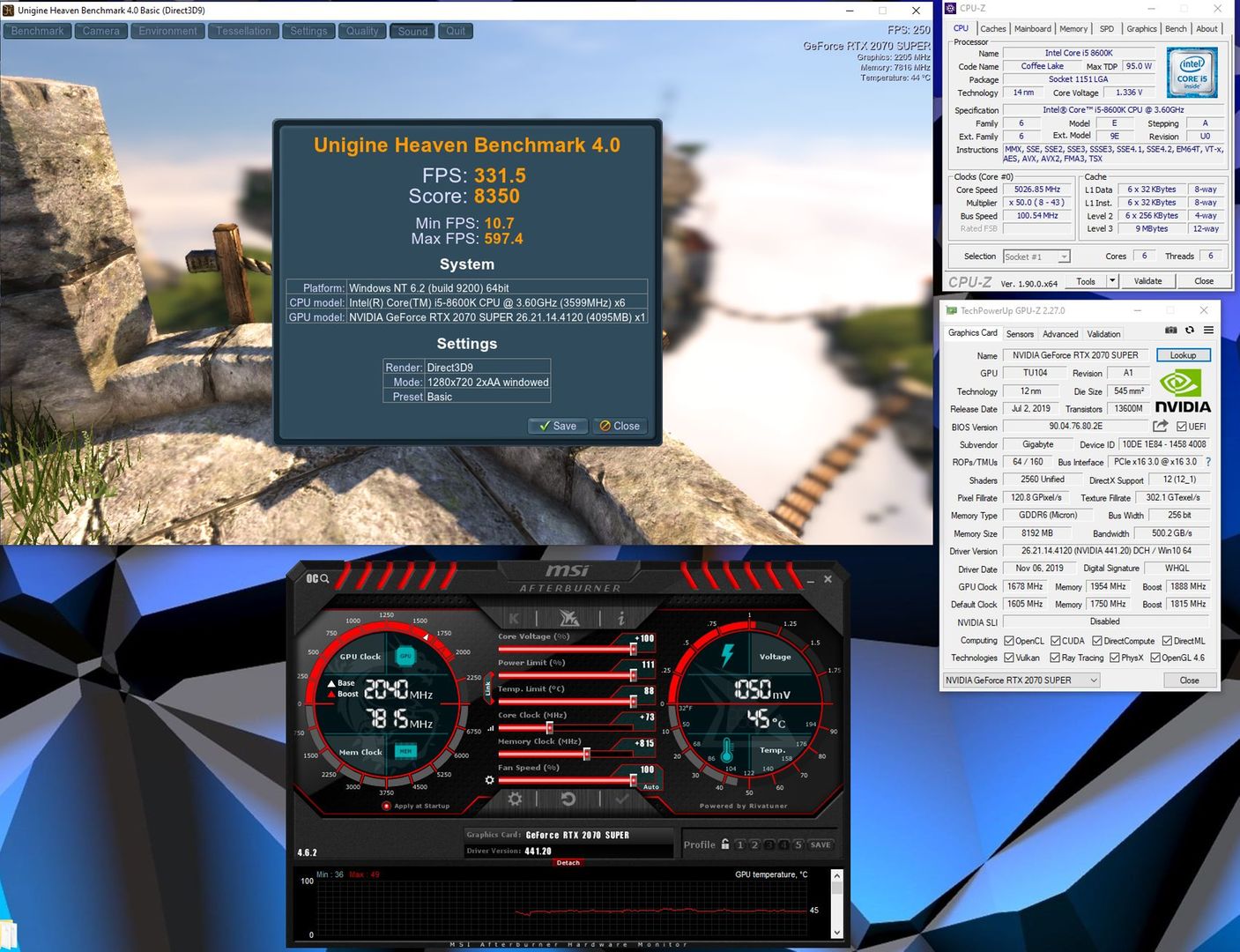
Task: Click the hardware monitor scrollbar down arrow
Action: [x=836, y=932]
